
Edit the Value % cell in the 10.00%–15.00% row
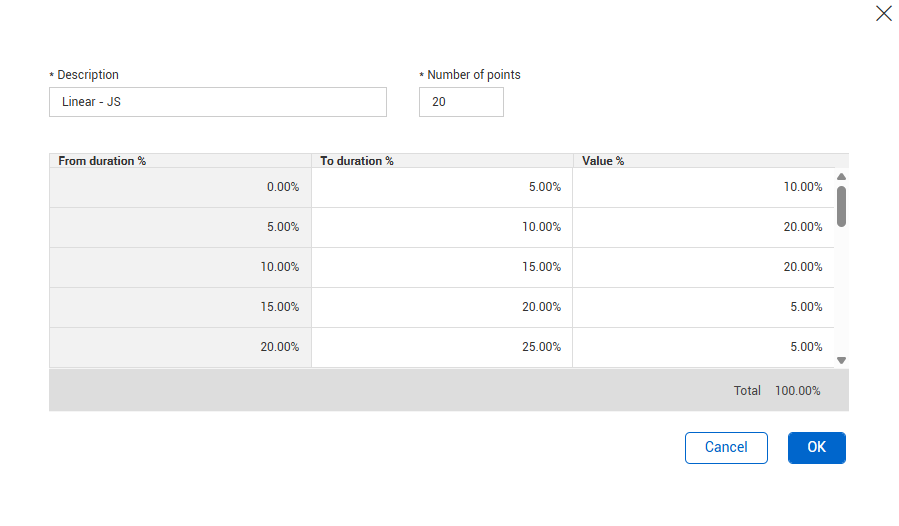click(x=703, y=267)
